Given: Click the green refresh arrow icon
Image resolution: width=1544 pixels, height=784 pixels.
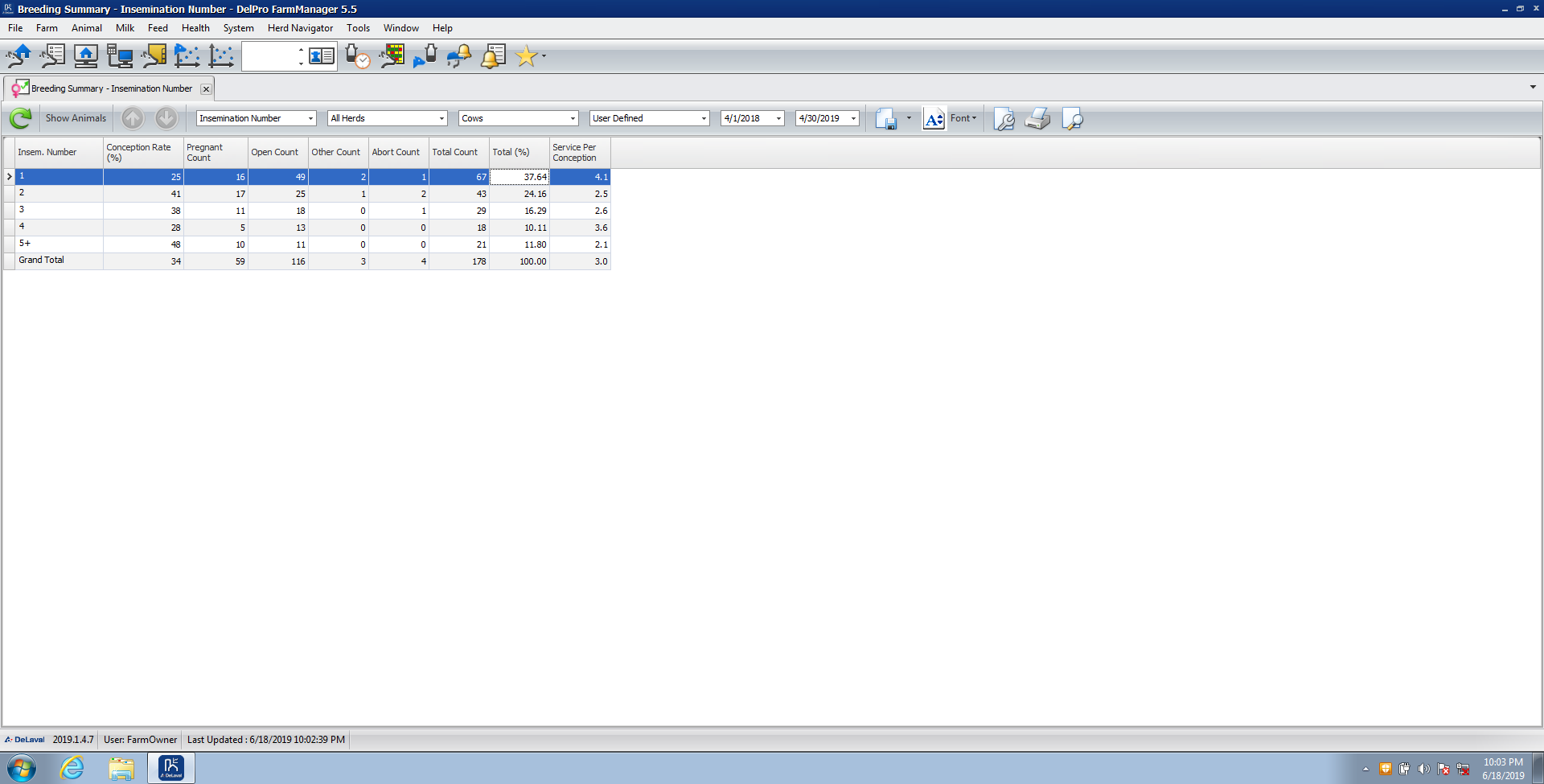Looking at the screenshot, I should (x=20, y=119).
